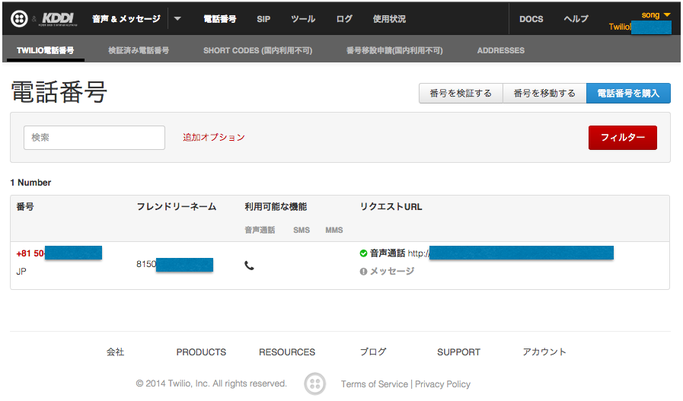Open the ブログ footer link
Image resolution: width=683 pixels, height=401 pixels.
pyautogui.click(x=373, y=352)
